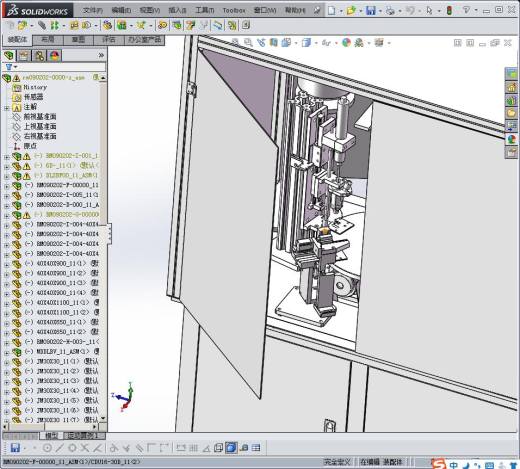Expand the 注解 annotations tree node
This screenshot has width=520, height=469.
coord(6,108)
